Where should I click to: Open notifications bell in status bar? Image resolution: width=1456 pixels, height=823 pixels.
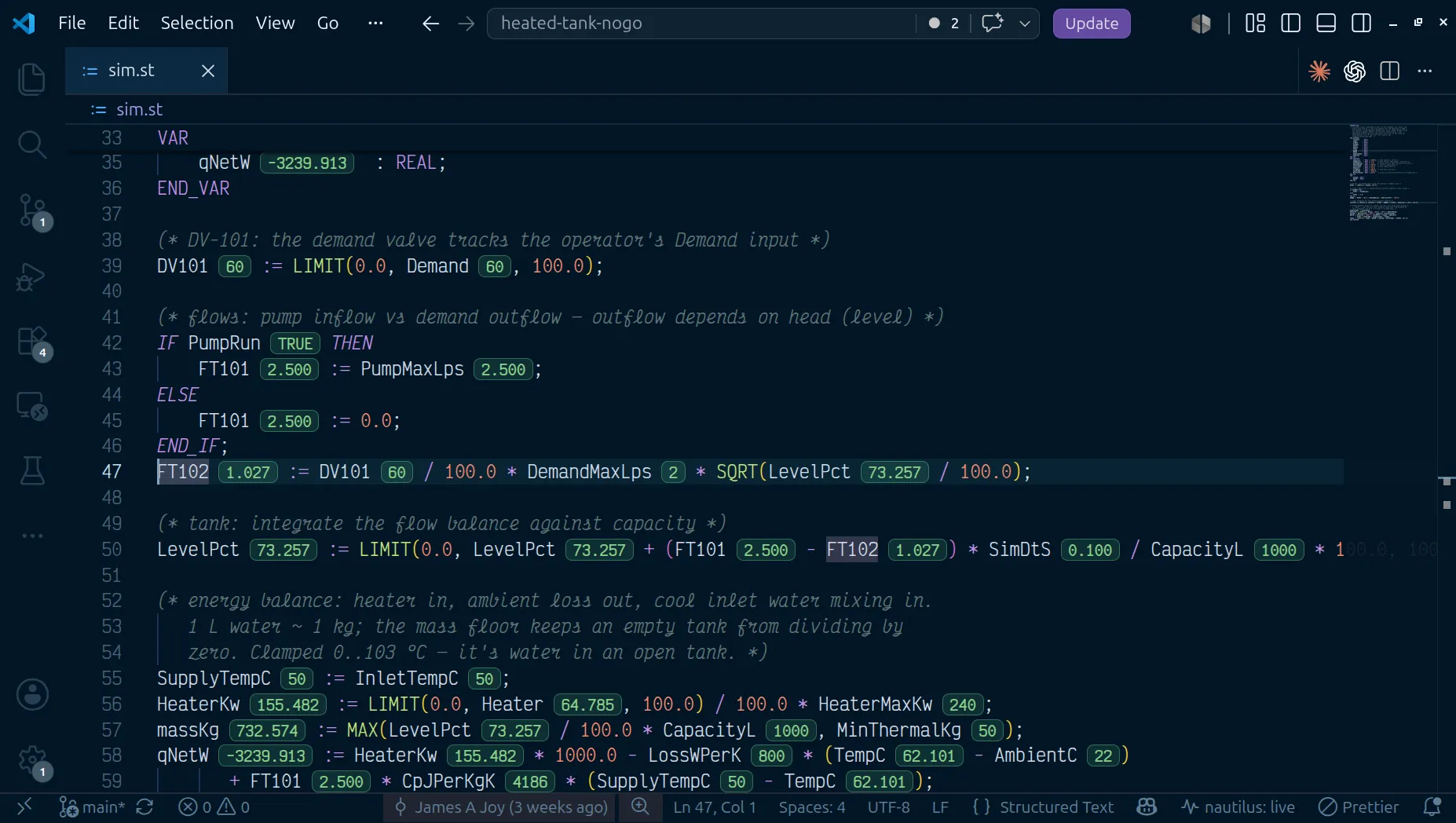pos(1432,807)
